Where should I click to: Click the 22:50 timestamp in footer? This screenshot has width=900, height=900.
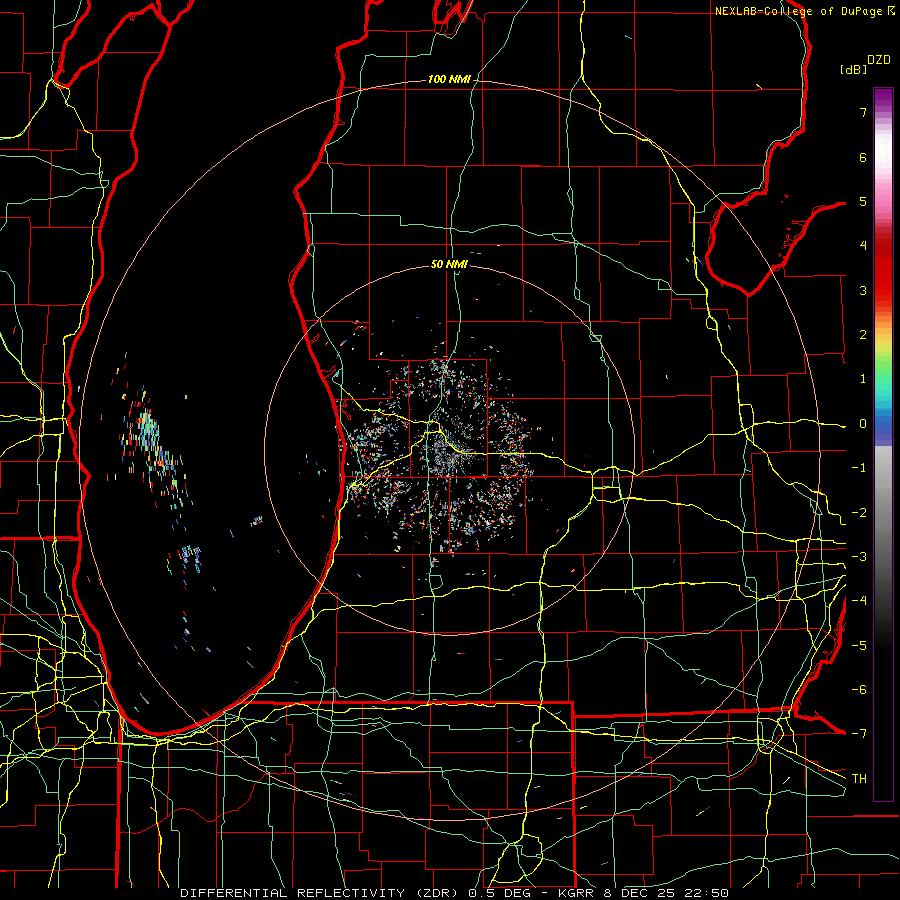(709, 893)
